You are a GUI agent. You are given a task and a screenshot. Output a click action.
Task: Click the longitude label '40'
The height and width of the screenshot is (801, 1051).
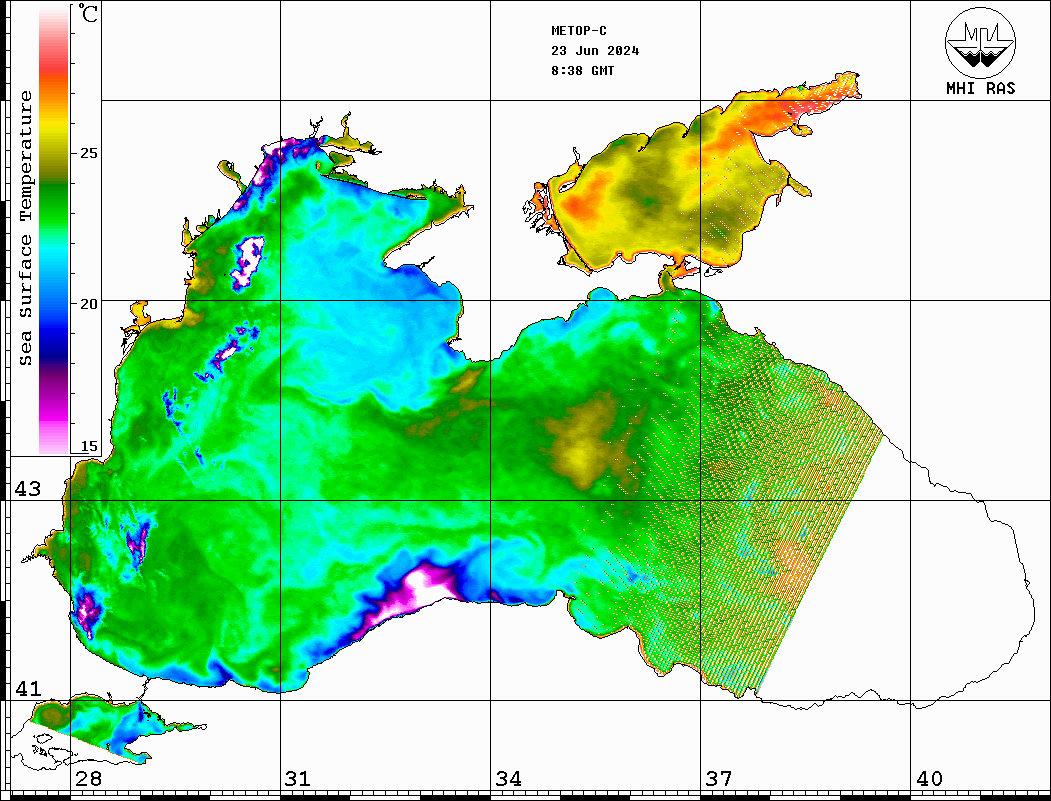(929, 779)
